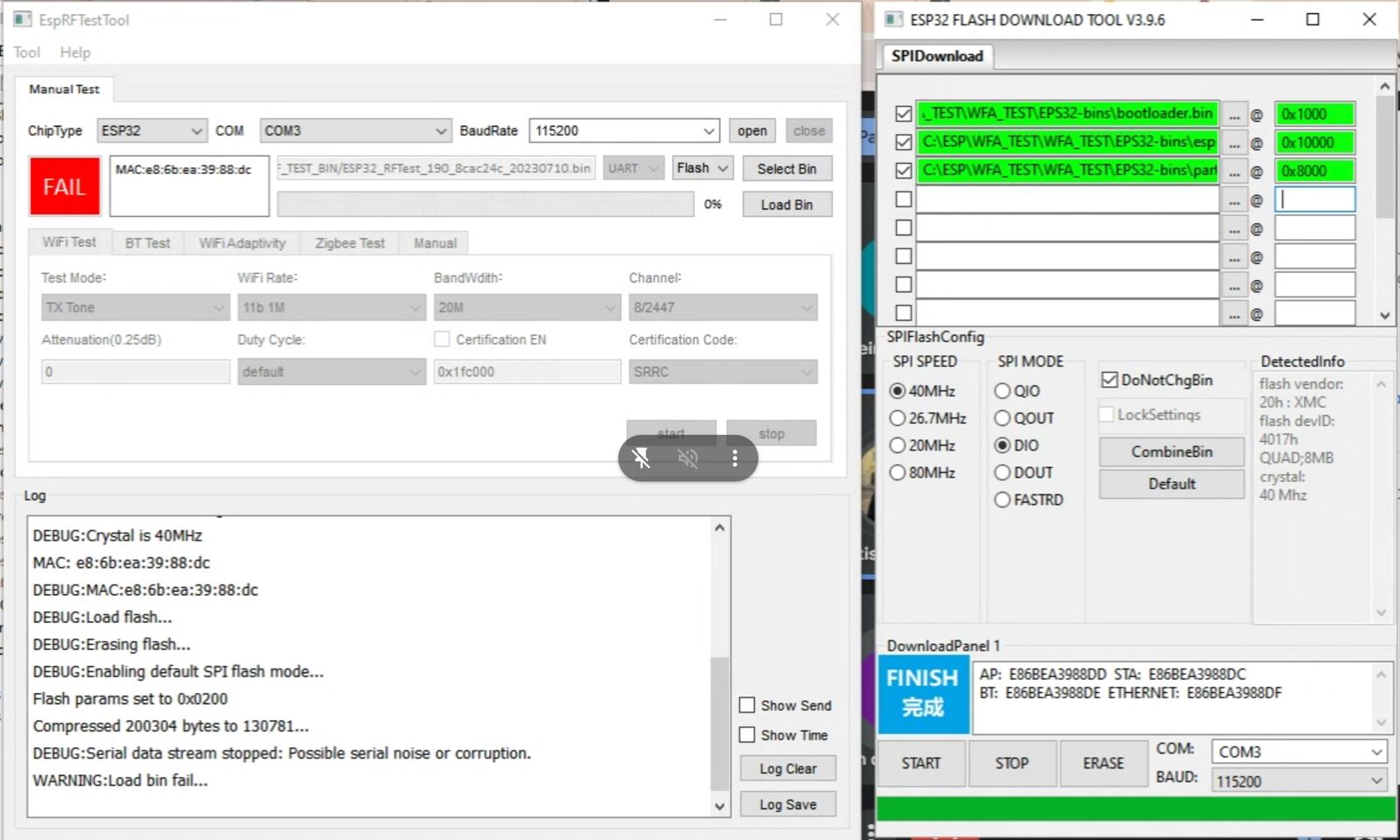Click Default button in SPIFlashConfig

pos(1172,484)
